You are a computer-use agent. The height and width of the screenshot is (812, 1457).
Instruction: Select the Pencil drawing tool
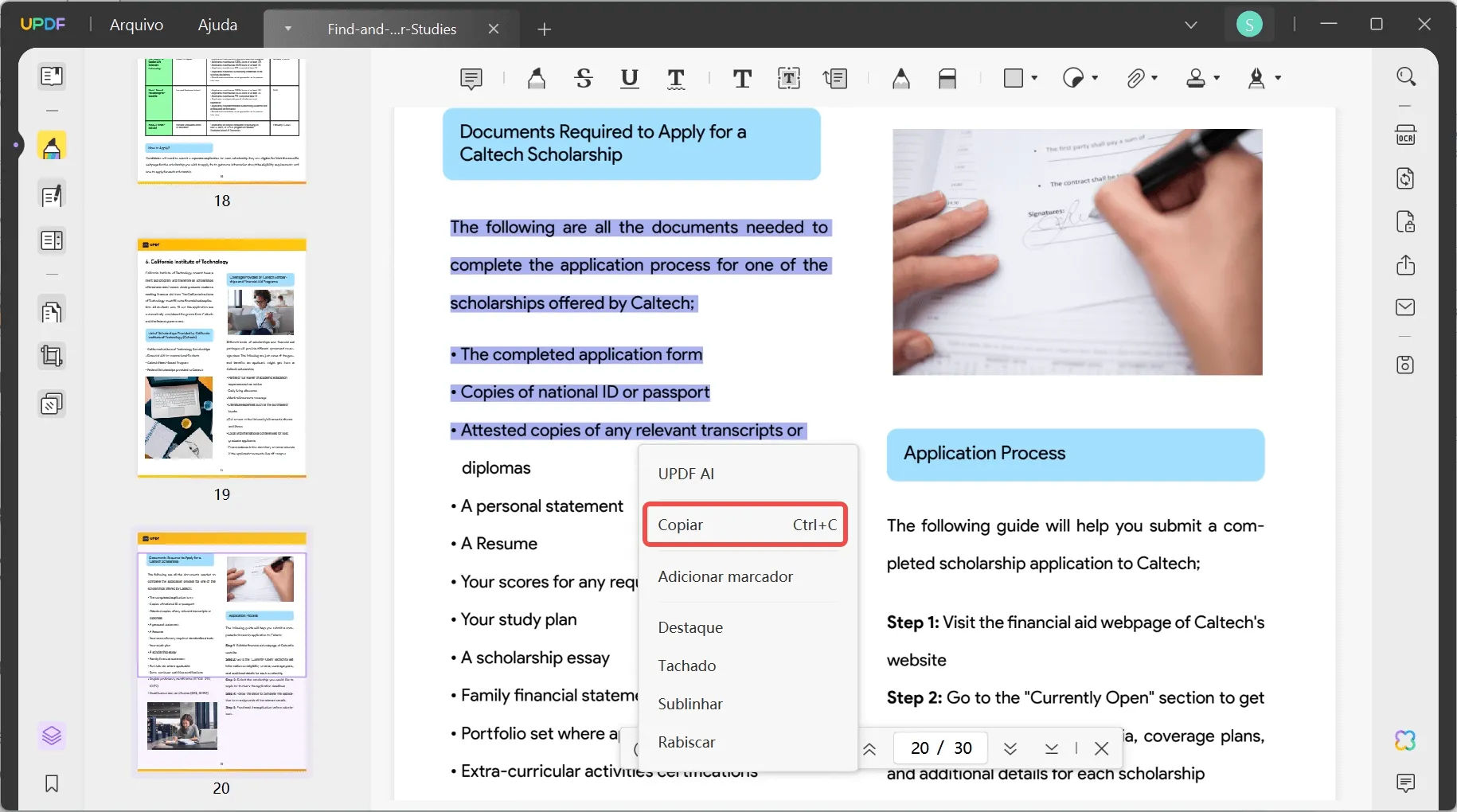click(901, 78)
